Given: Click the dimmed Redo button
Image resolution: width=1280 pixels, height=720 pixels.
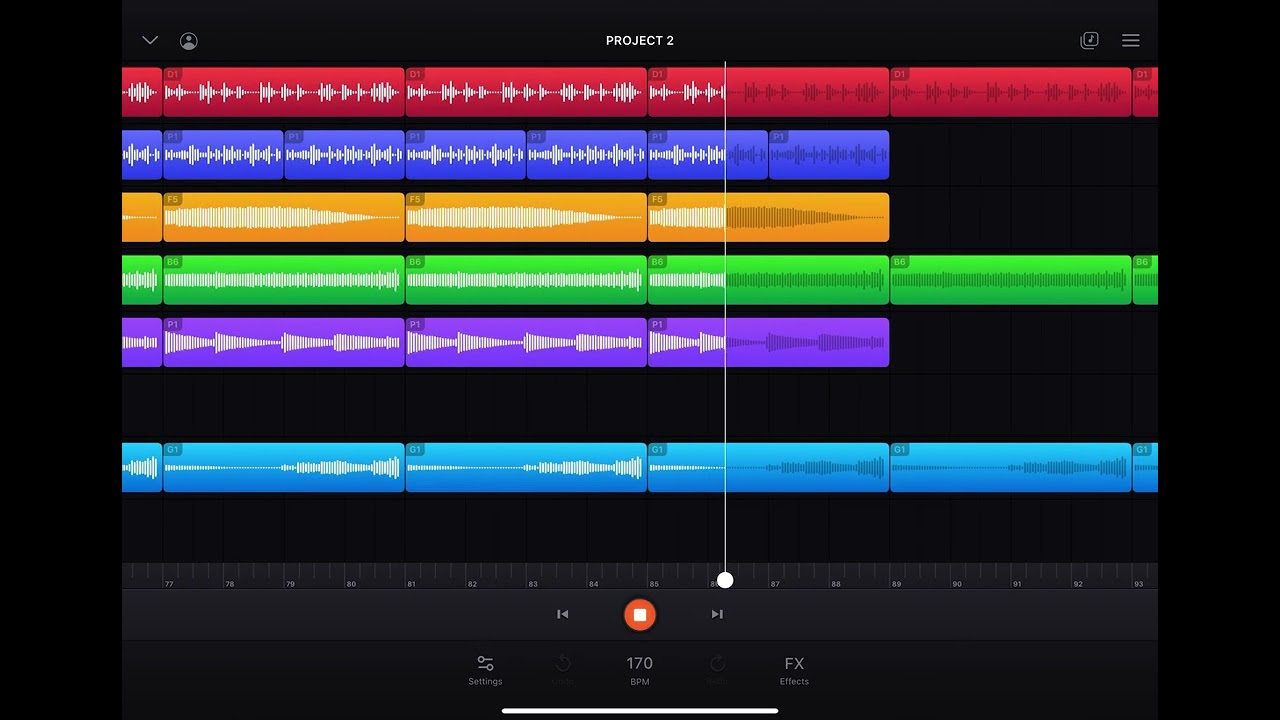Looking at the screenshot, I should click(717, 670).
